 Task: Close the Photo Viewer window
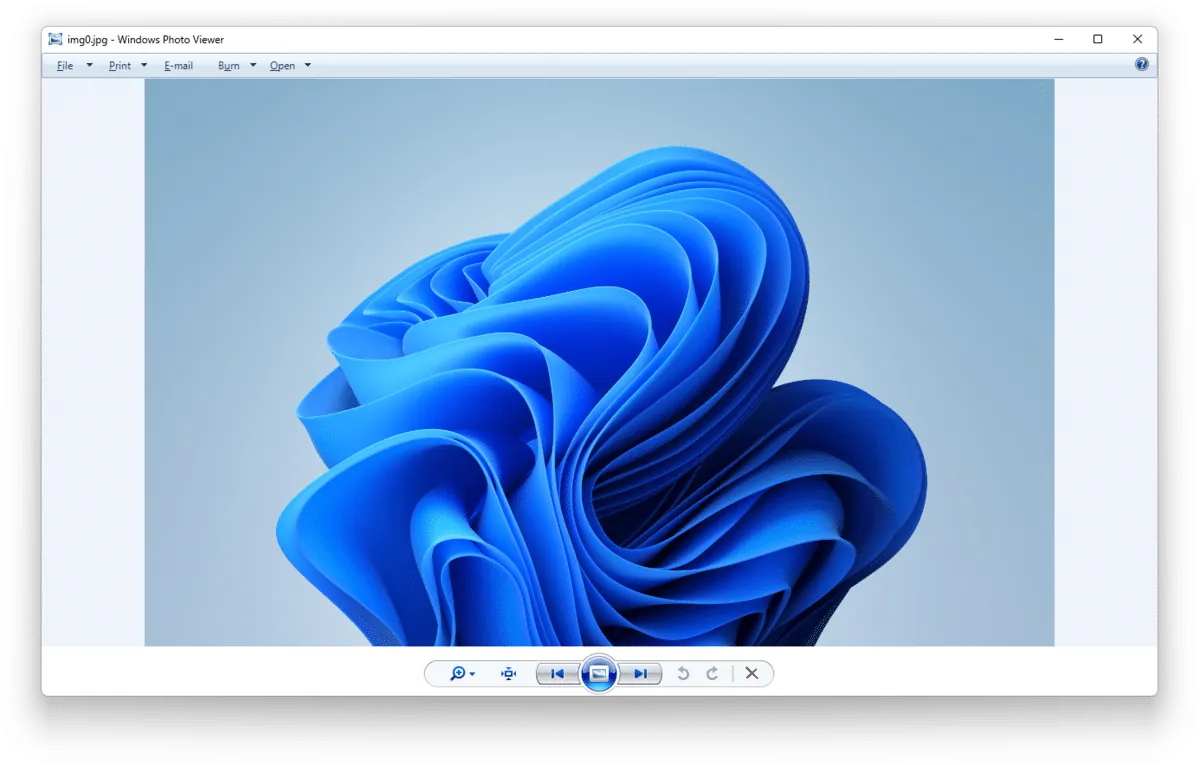click(x=1137, y=39)
